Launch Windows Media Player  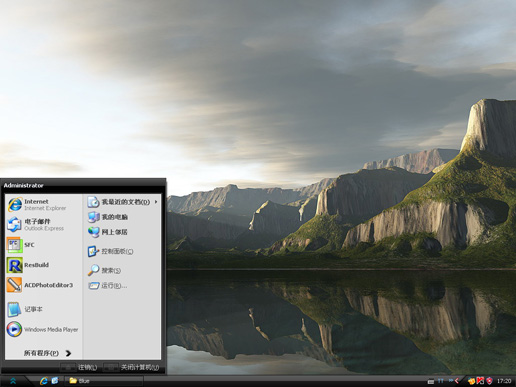pyautogui.click(x=43, y=329)
